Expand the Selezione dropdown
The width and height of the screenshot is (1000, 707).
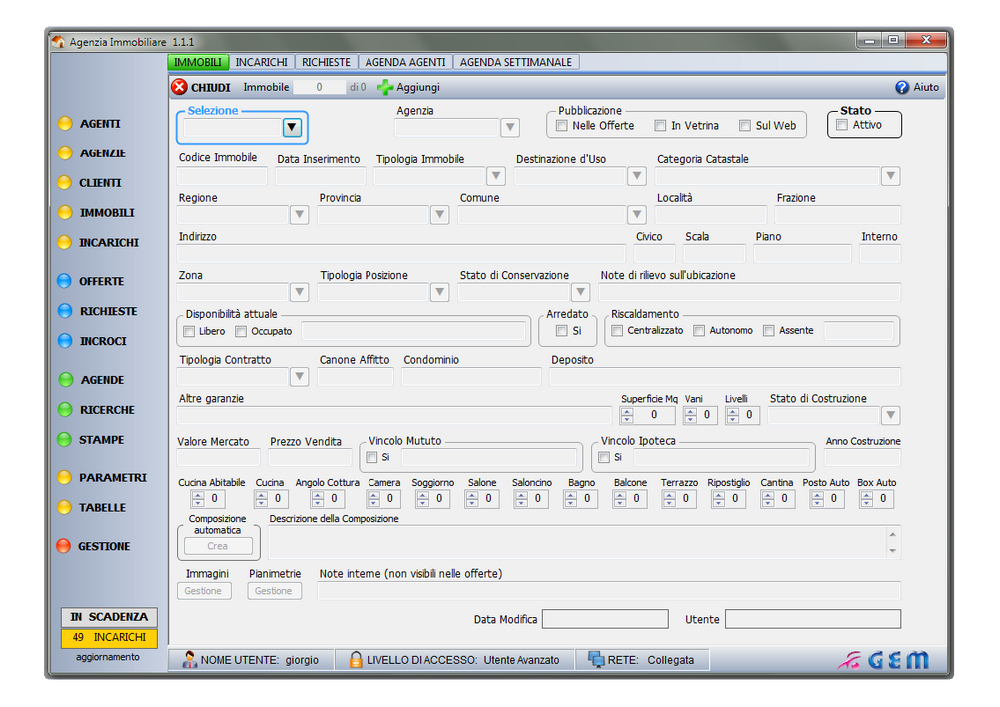pos(292,127)
